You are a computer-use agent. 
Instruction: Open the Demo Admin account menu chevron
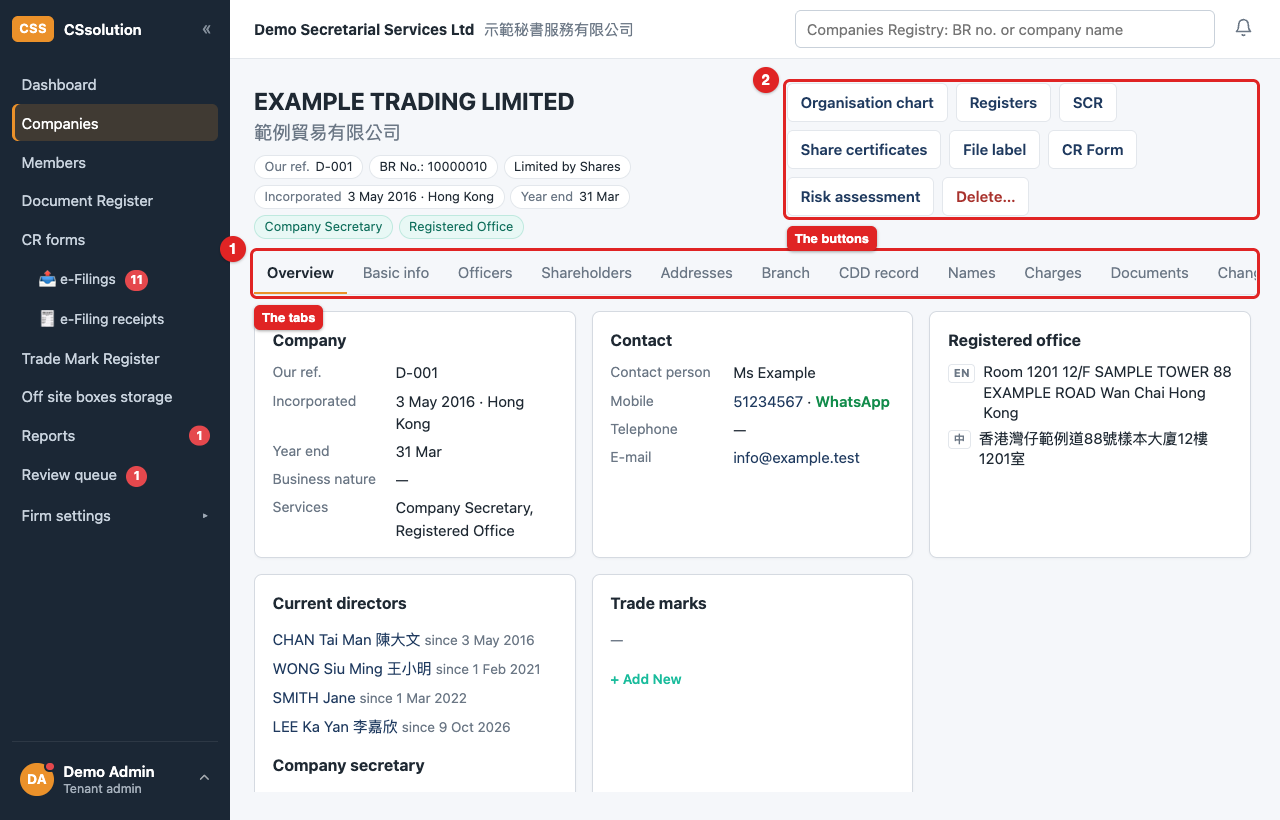(x=204, y=778)
